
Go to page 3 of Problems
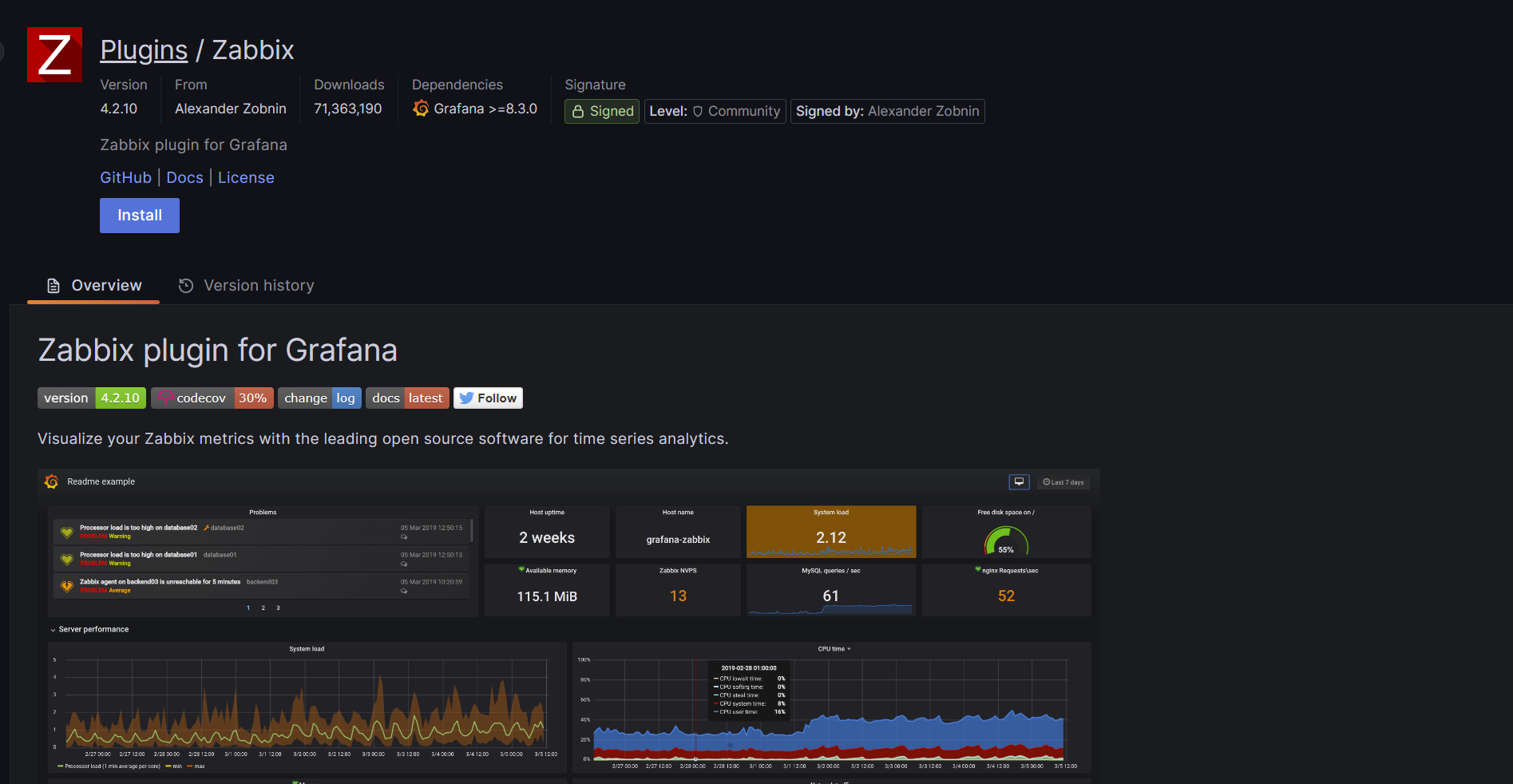point(278,608)
